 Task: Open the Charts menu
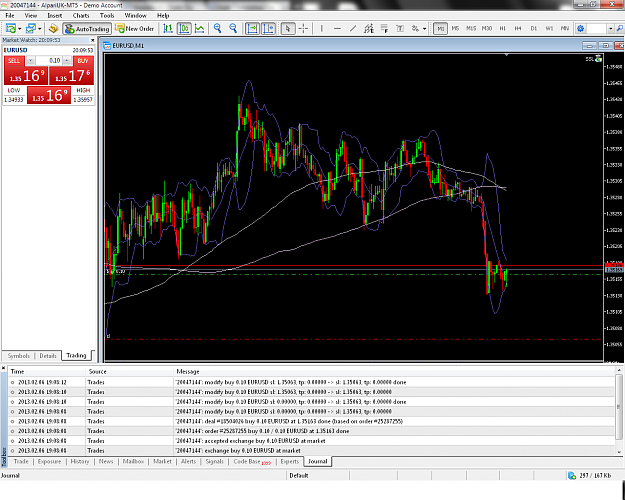click(81, 16)
